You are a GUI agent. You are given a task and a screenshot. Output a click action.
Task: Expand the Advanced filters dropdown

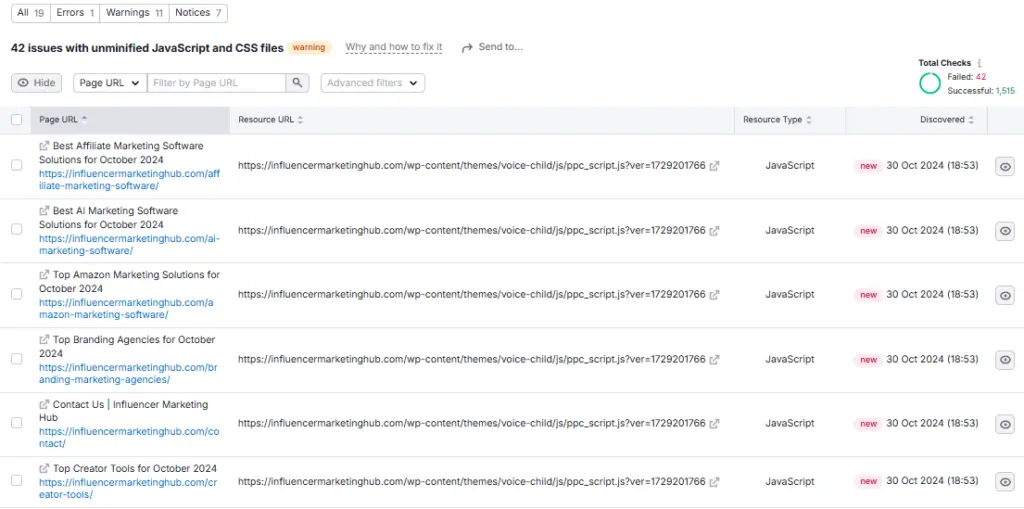pyautogui.click(x=372, y=83)
